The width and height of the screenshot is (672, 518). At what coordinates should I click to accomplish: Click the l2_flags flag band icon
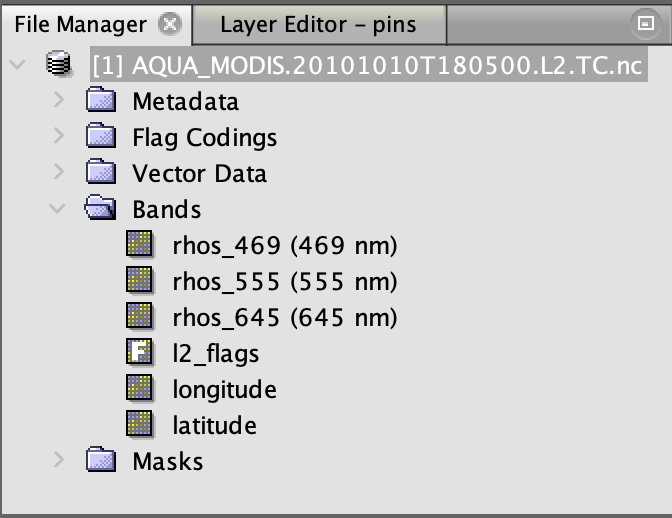(x=139, y=353)
